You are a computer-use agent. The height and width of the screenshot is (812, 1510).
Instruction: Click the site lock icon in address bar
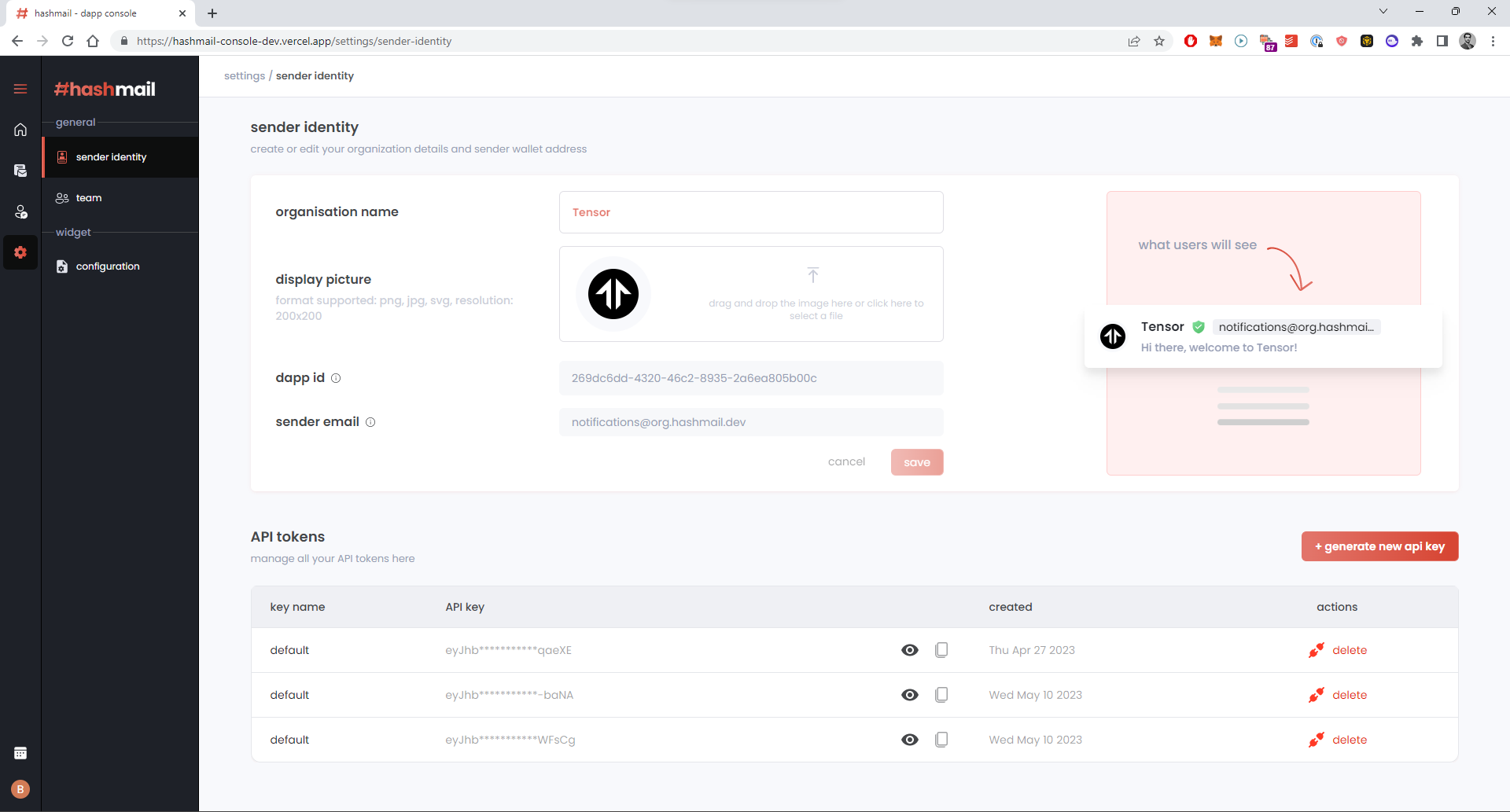click(x=123, y=41)
